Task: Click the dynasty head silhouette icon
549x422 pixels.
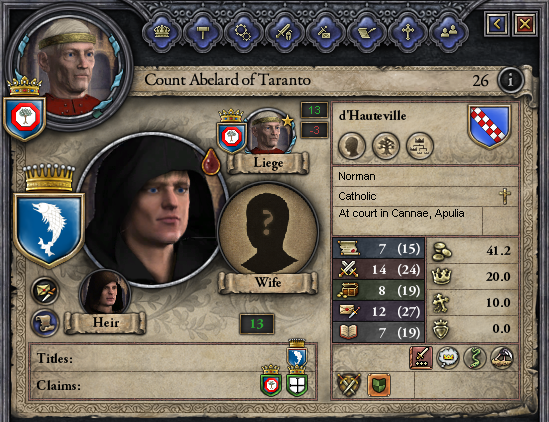Action: pyautogui.click(x=352, y=145)
